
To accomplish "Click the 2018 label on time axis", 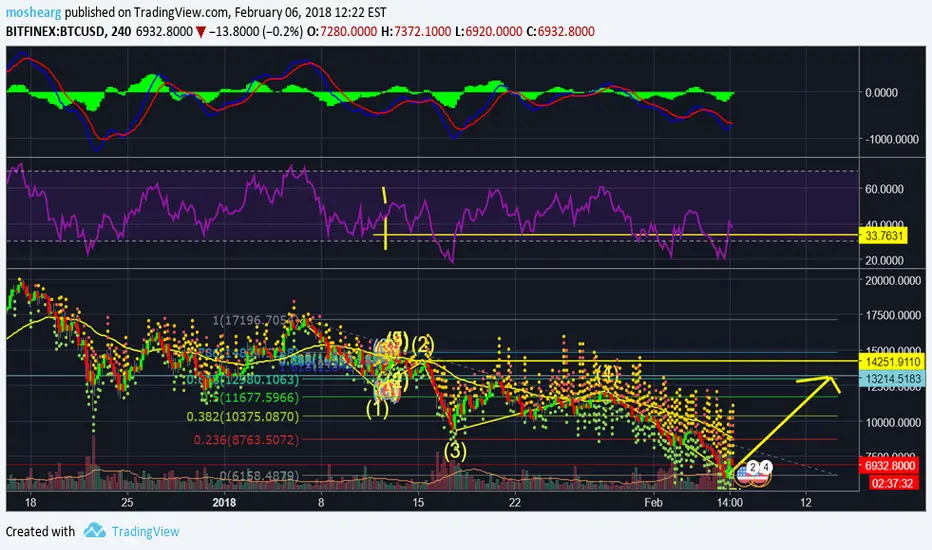I will (x=224, y=502).
